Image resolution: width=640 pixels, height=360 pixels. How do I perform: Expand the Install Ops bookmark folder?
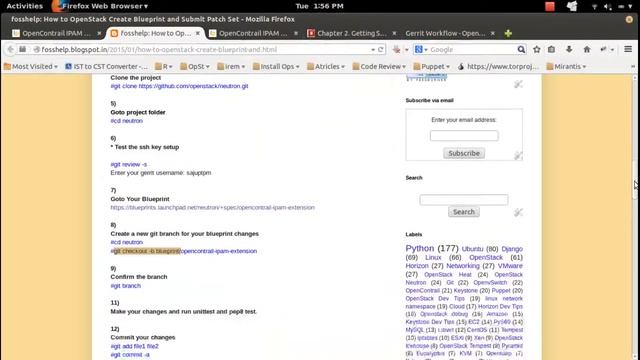(x=276, y=66)
